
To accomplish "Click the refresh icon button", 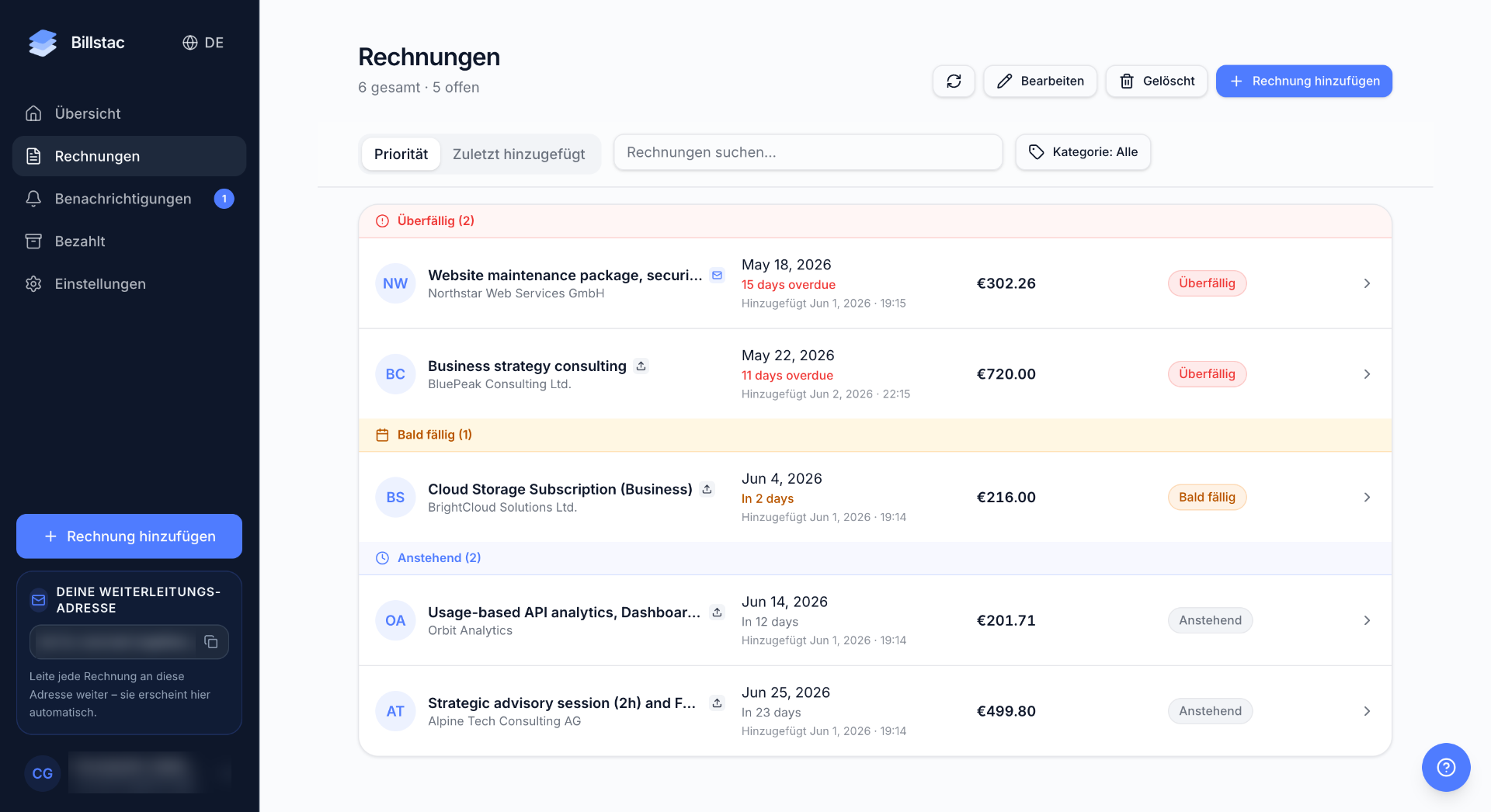I will pyautogui.click(x=954, y=81).
